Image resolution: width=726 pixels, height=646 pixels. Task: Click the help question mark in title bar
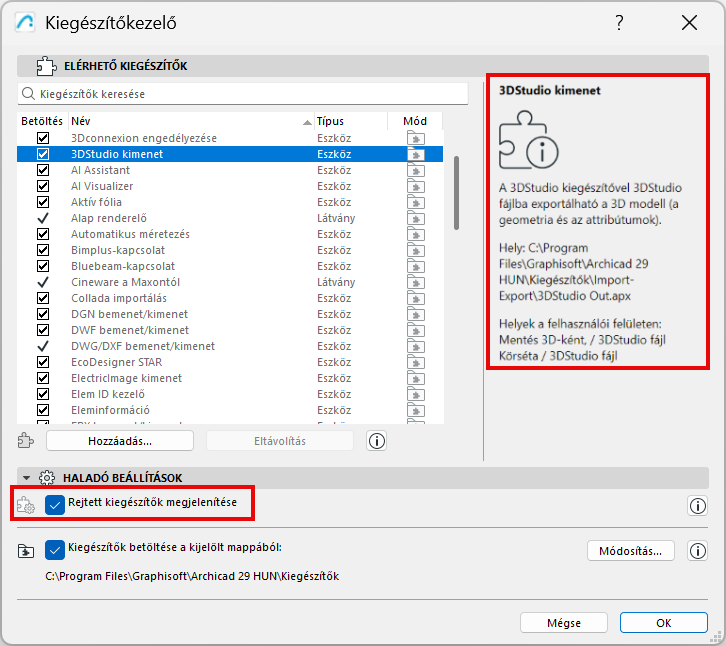619,22
